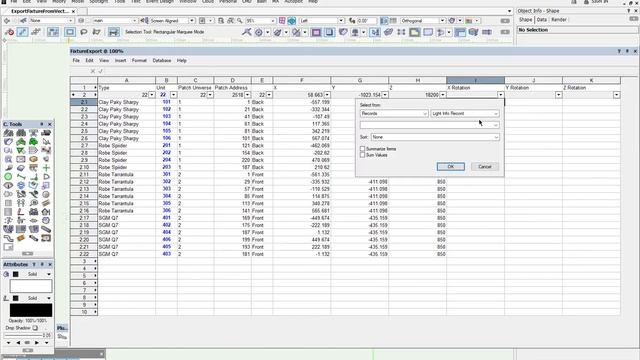Select row header 2.1 in worksheet

point(84,102)
